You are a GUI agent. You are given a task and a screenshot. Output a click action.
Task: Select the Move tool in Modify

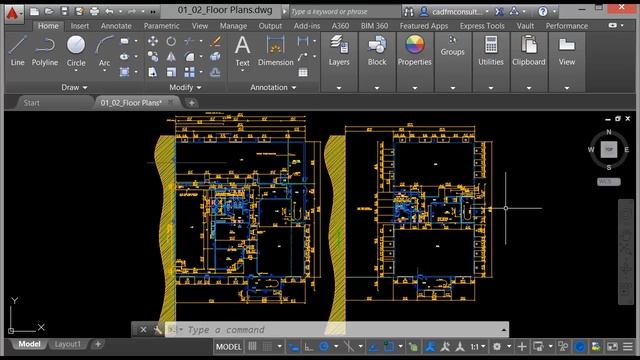click(153, 41)
